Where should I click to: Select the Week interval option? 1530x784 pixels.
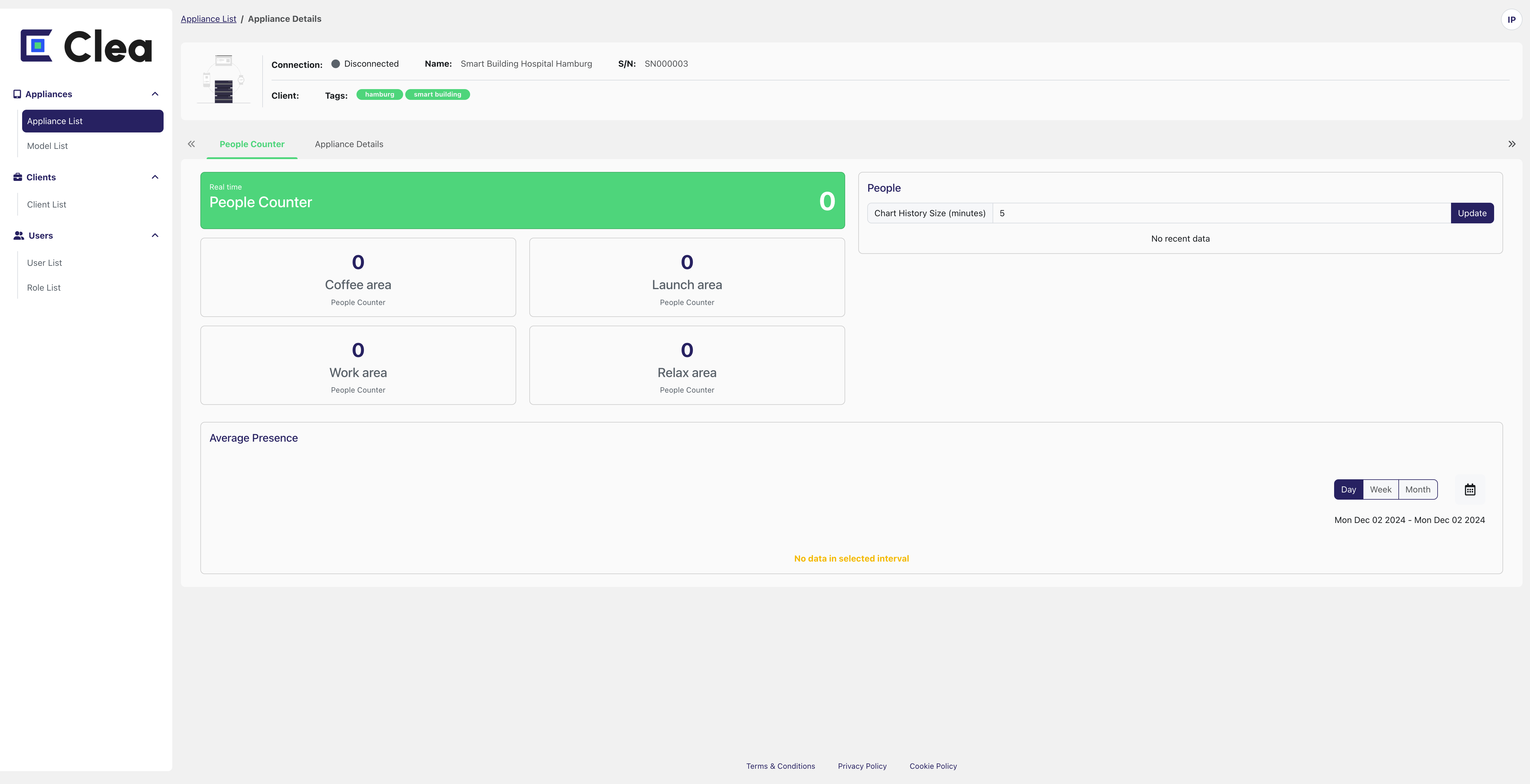1380,489
